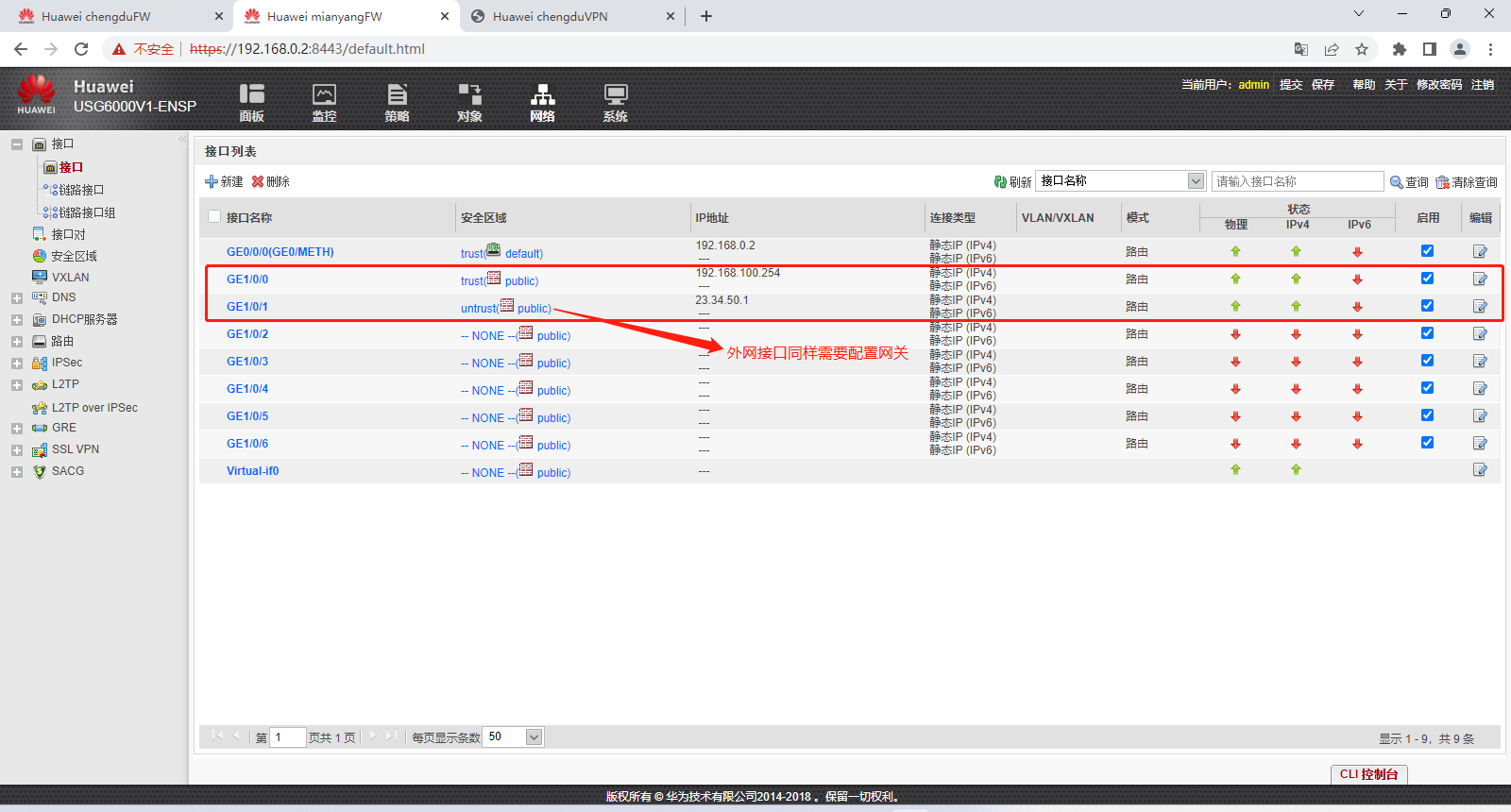Select 接口对 in the sidebar tree
This screenshot has width=1511, height=812.
click(x=68, y=234)
